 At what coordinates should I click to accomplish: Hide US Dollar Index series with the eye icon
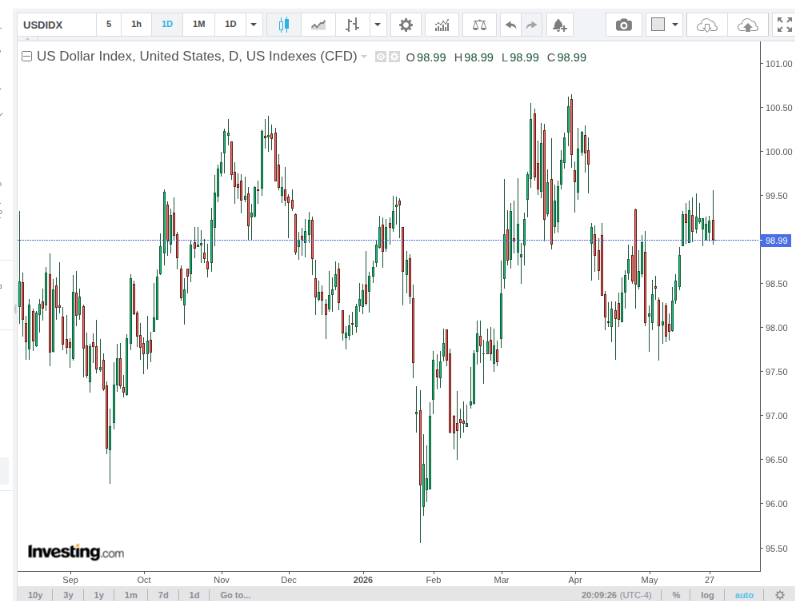(x=380, y=57)
